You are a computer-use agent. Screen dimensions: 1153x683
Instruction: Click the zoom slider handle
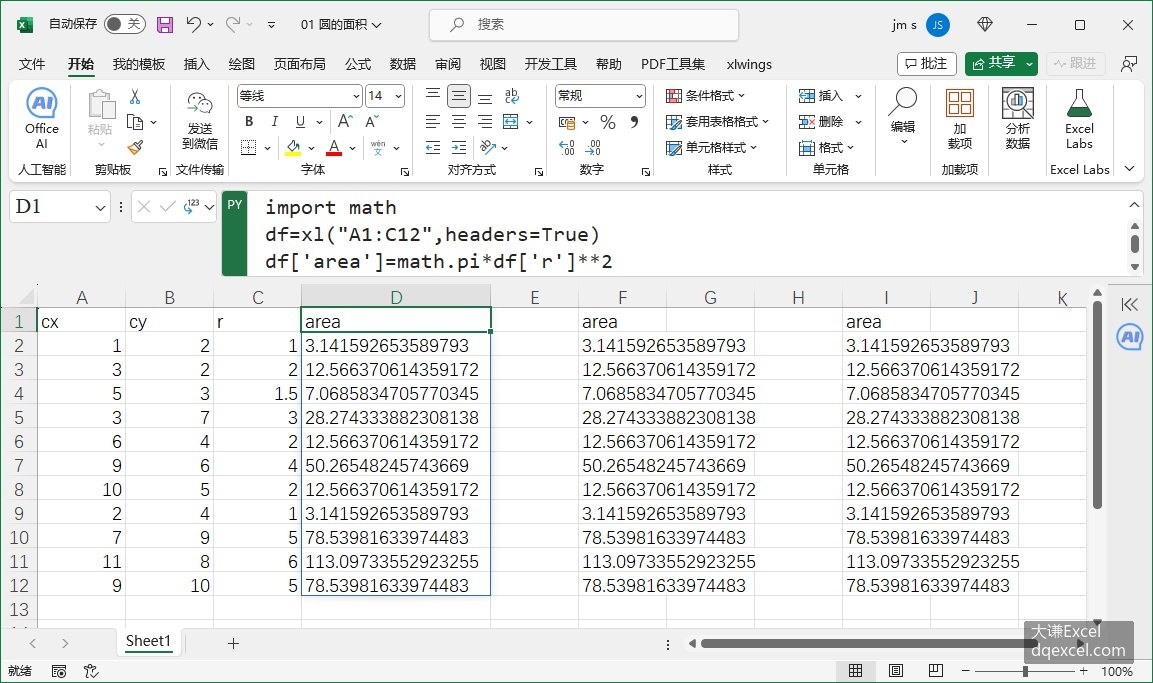(1025, 671)
